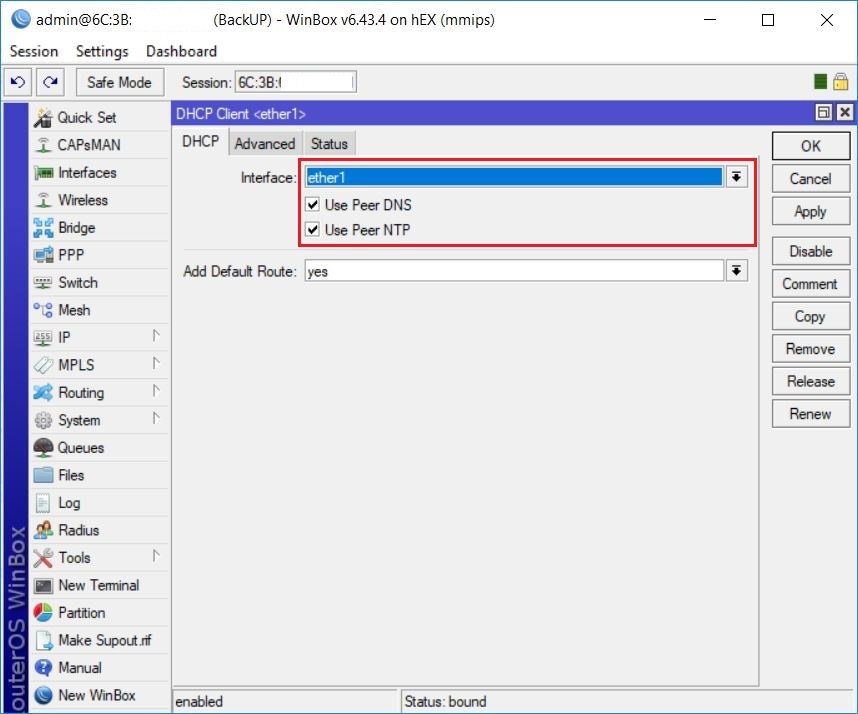This screenshot has height=714, width=858.
Task: Open the Interfaces list icon
Action: pyautogui.click(x=43, y=173)
